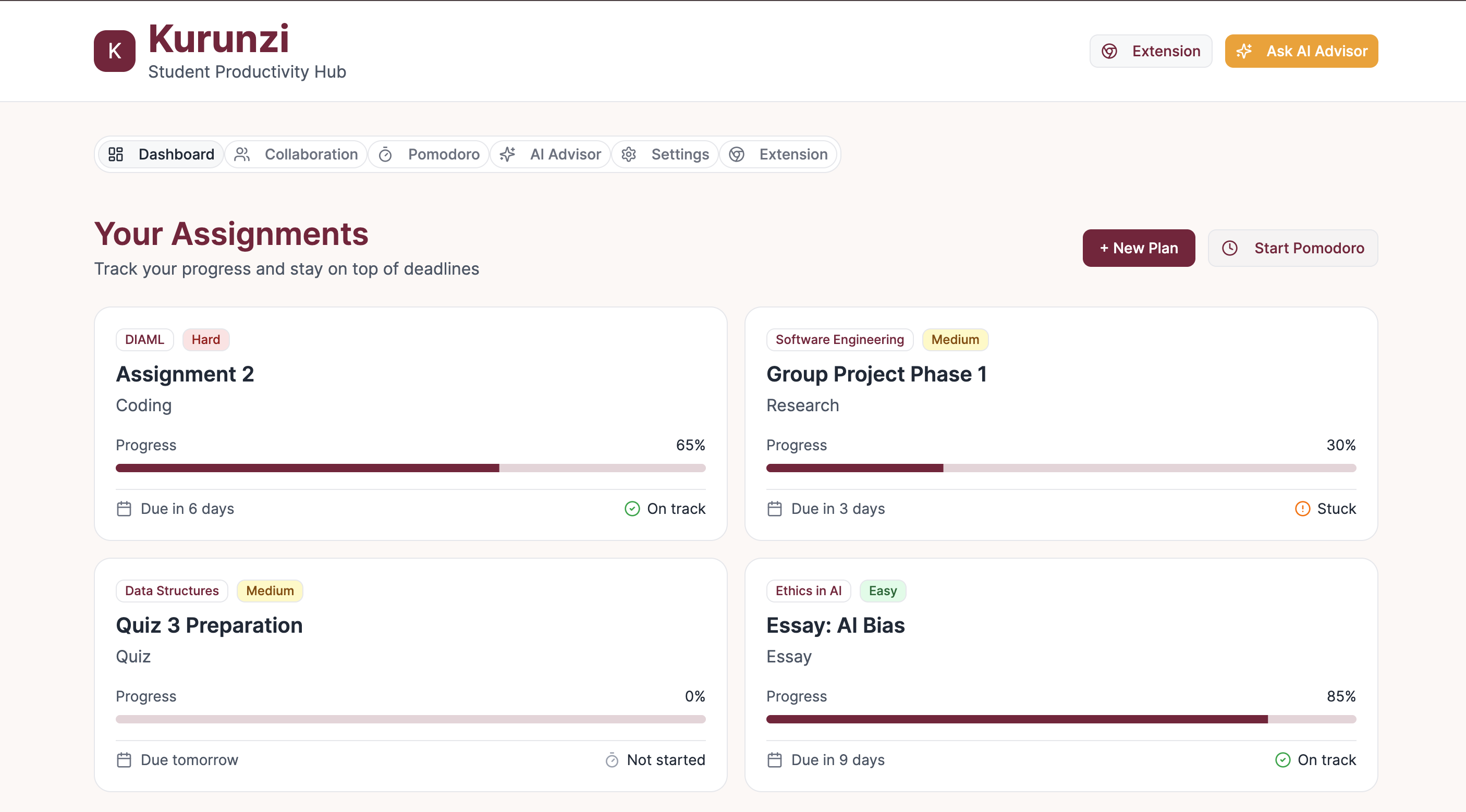Click the orange Stuck alert icon

(1302, 508)
